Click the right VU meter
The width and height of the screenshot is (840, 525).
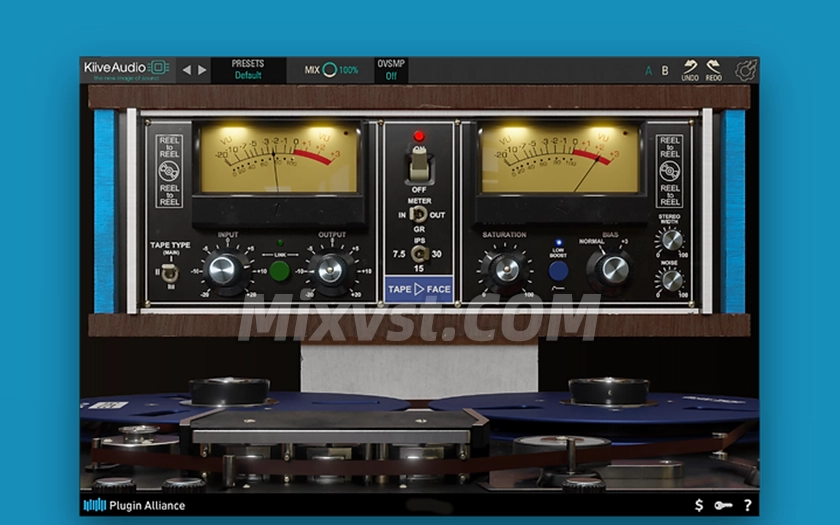tap(560, 159)
